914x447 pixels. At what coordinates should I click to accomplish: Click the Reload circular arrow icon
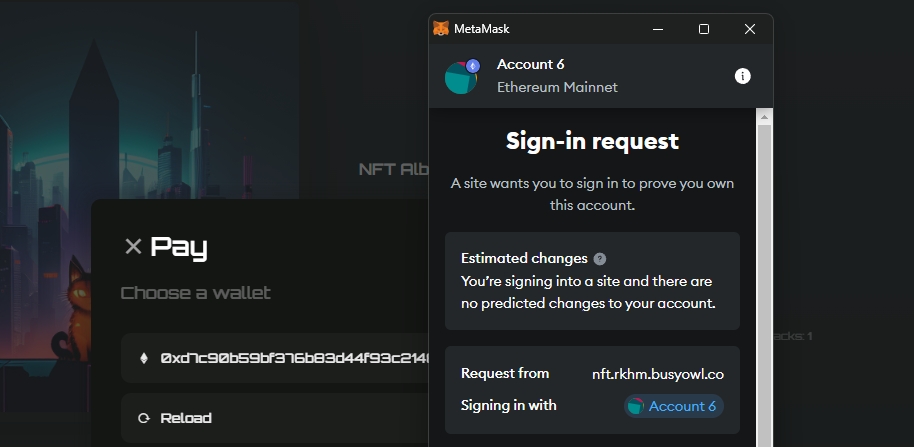tap(144, 418)
